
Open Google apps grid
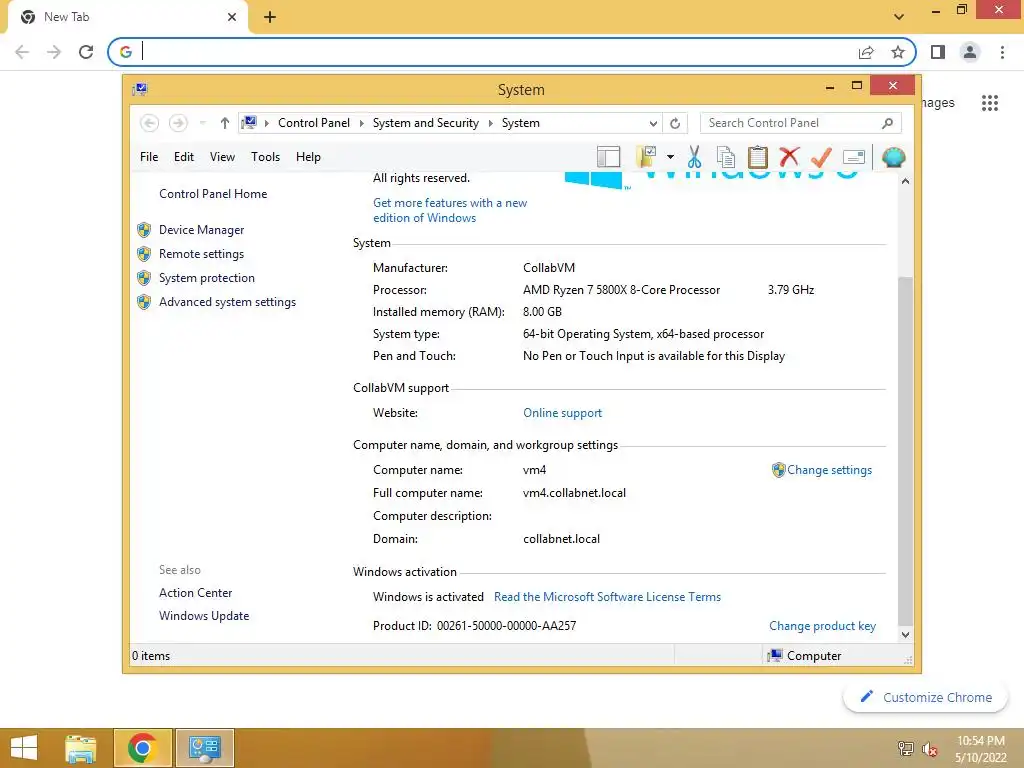[x=989, y=103]
